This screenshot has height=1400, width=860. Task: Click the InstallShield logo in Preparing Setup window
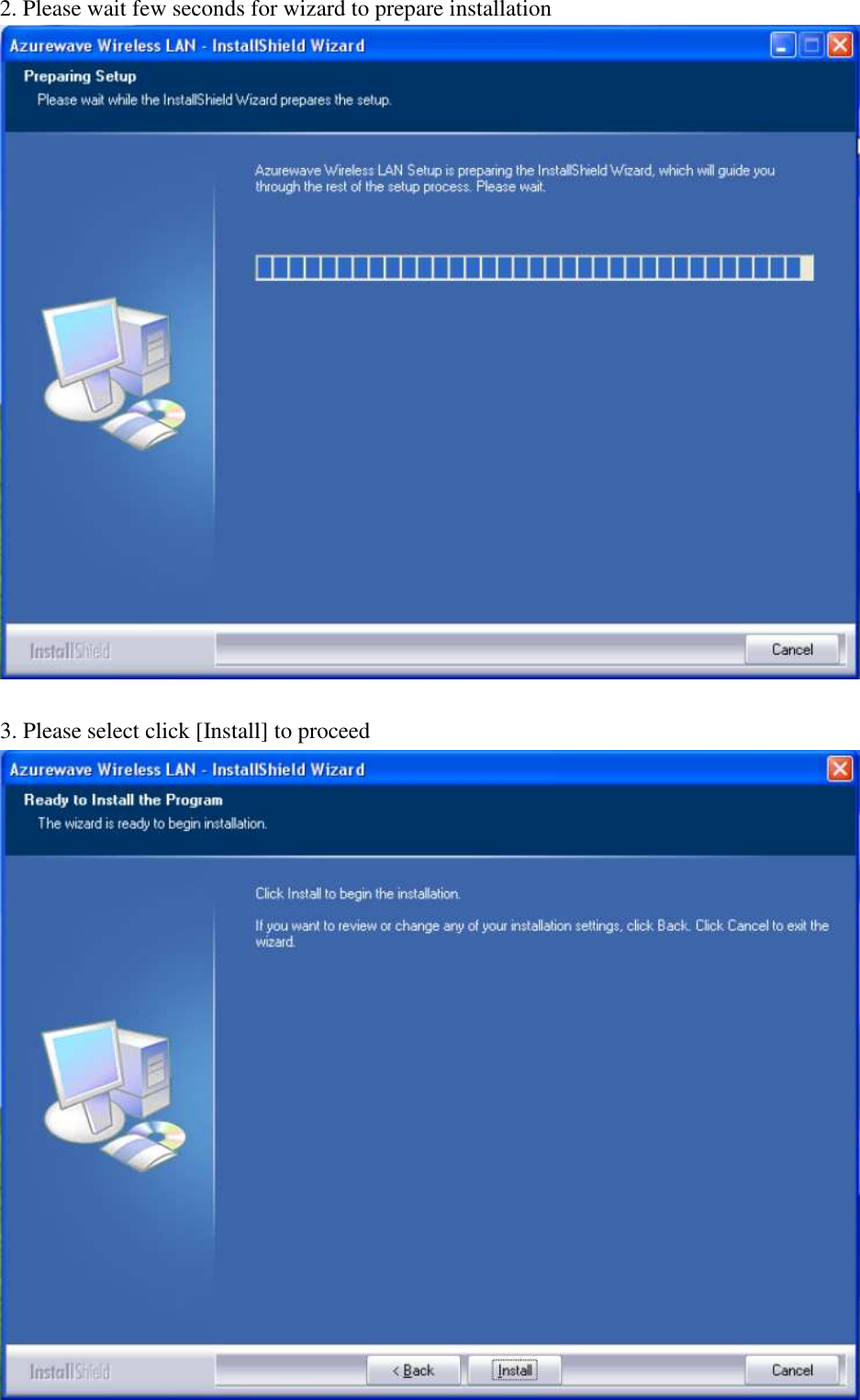pos(70,651)
